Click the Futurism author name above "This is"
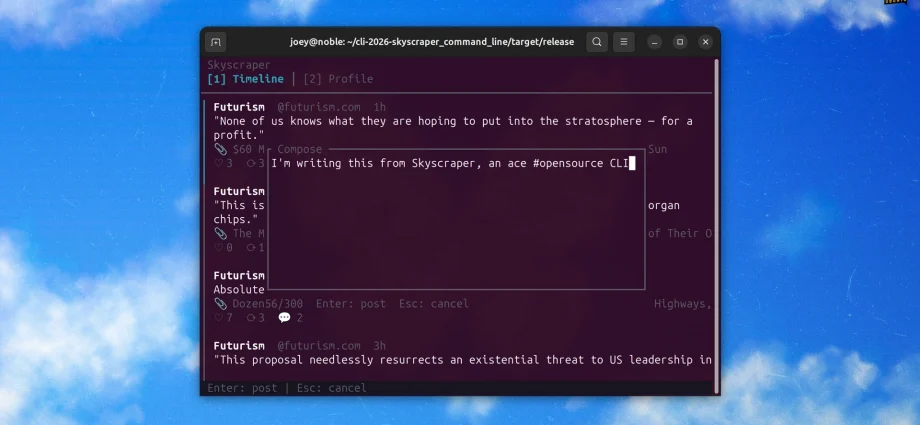This screenshot has height=425, width=920. click(239, 191)
